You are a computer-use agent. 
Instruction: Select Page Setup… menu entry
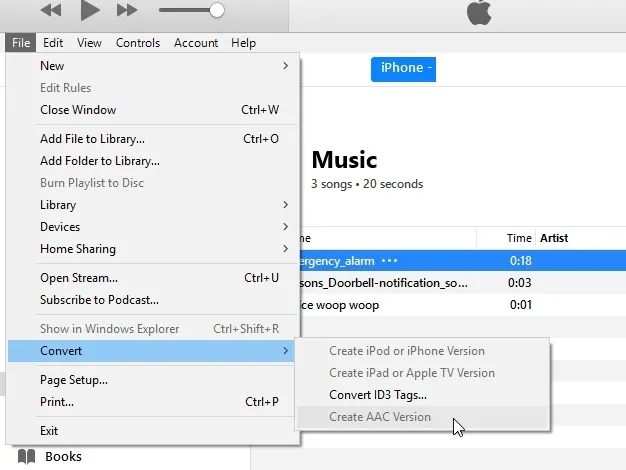tap(153, 380)
